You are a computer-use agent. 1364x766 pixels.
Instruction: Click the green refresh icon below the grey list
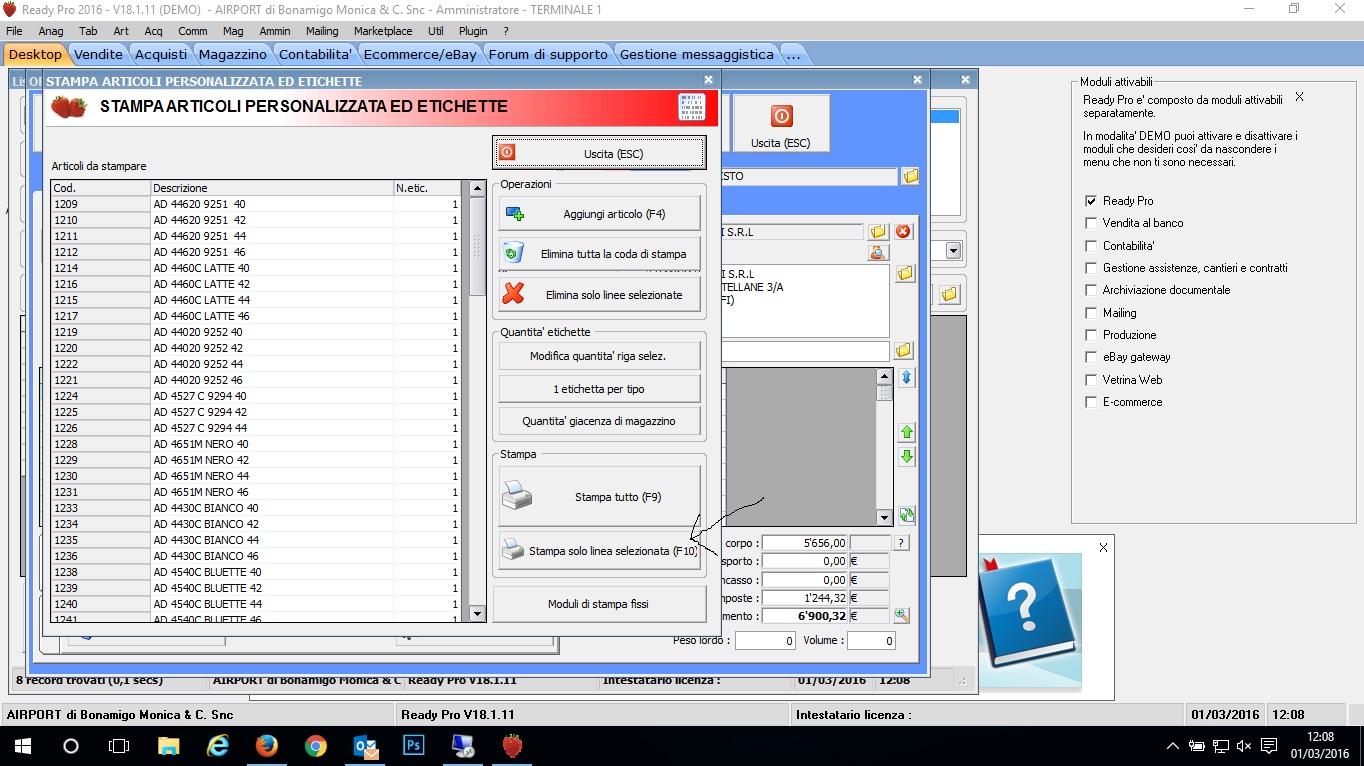pos(907,515)
